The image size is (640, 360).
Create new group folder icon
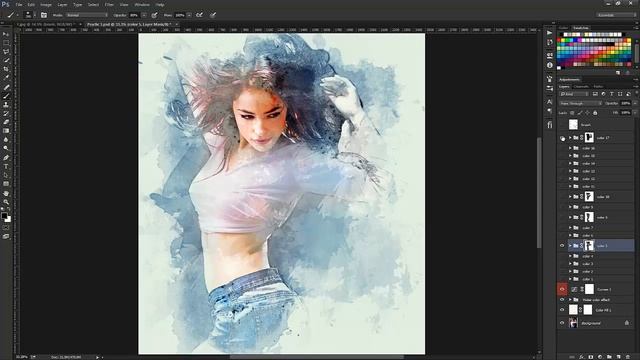click(609, 357)
